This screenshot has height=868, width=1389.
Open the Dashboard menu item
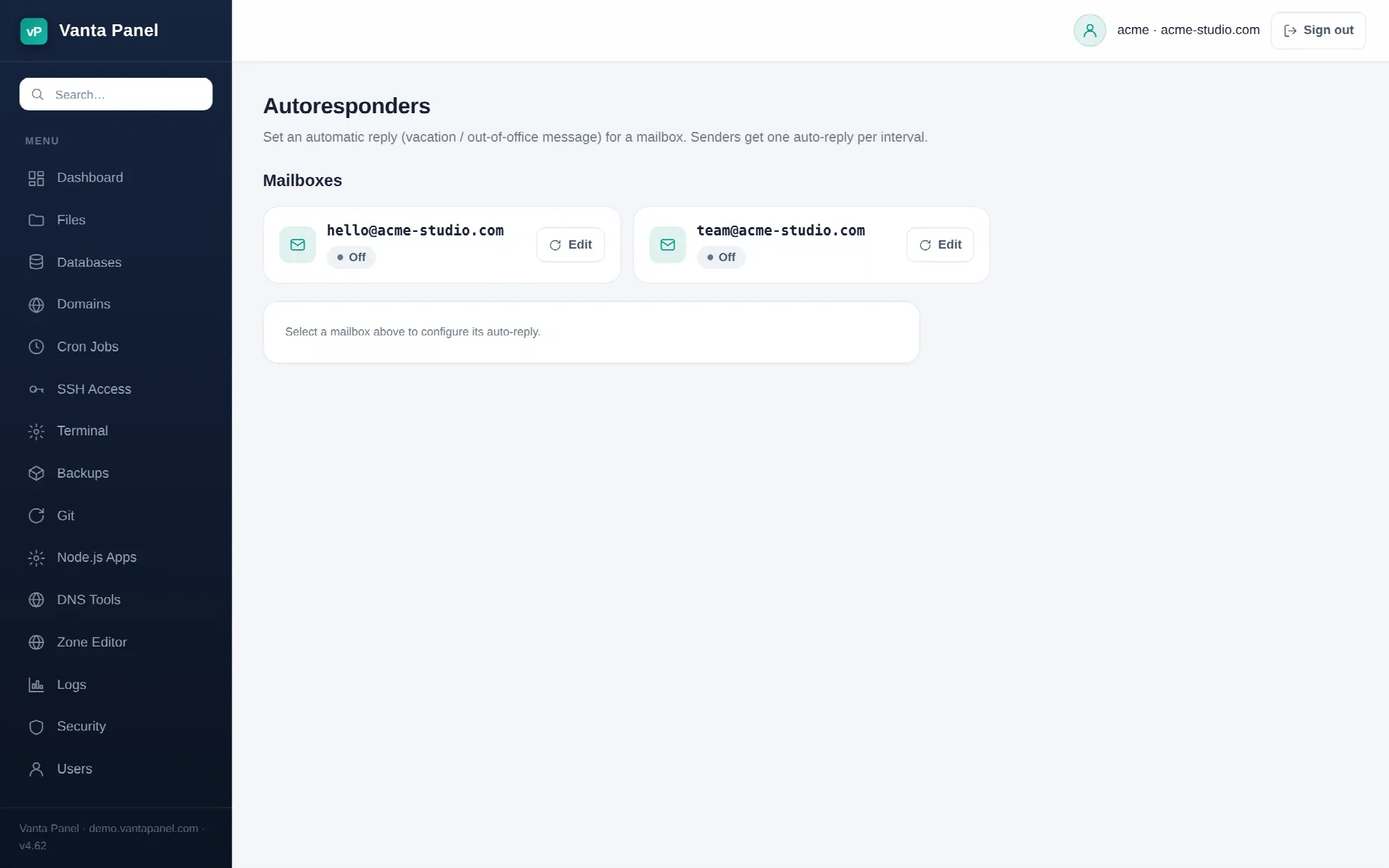[116, 178]
